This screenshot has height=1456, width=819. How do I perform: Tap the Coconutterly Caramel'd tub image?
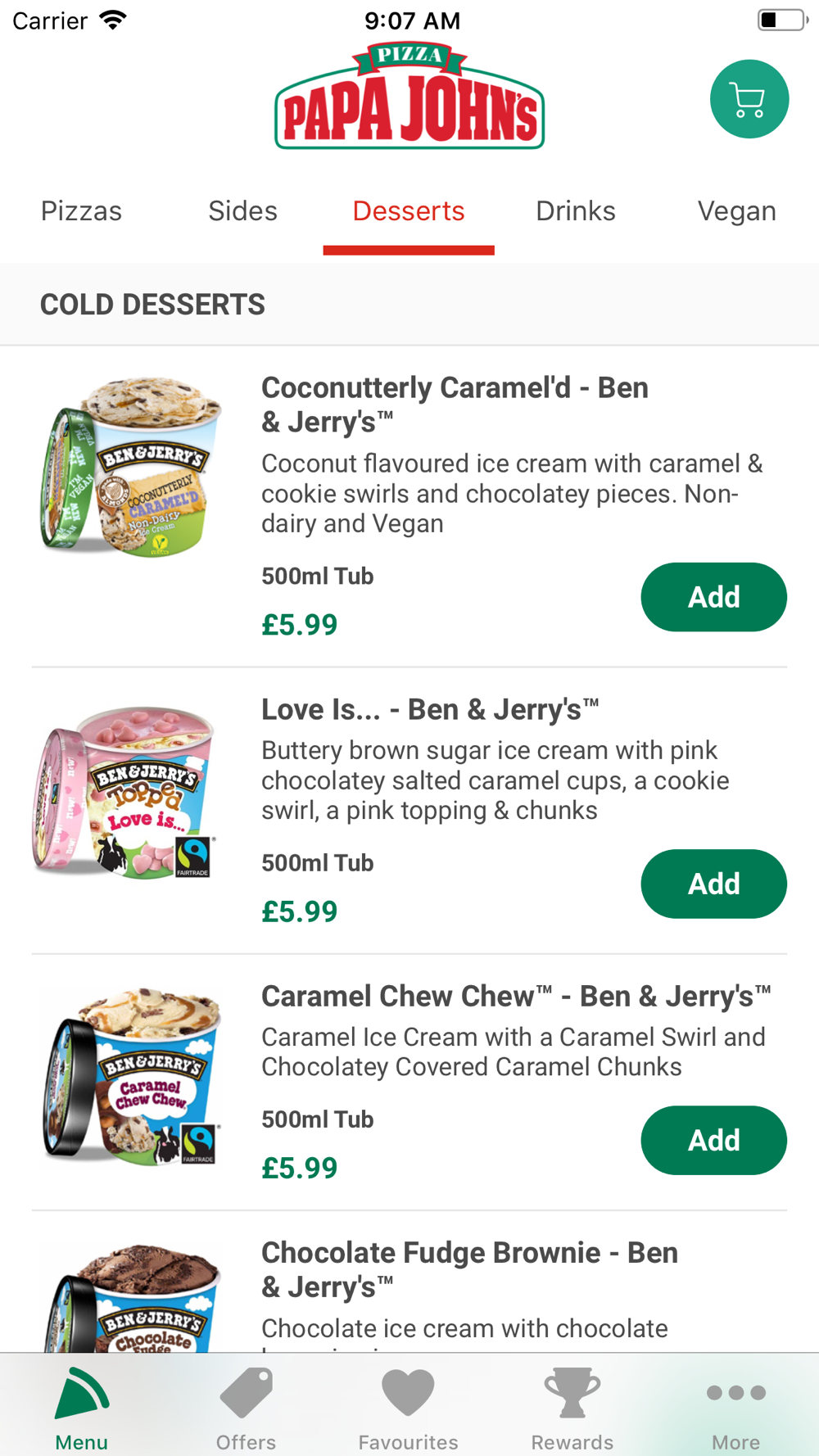point(131,467)
